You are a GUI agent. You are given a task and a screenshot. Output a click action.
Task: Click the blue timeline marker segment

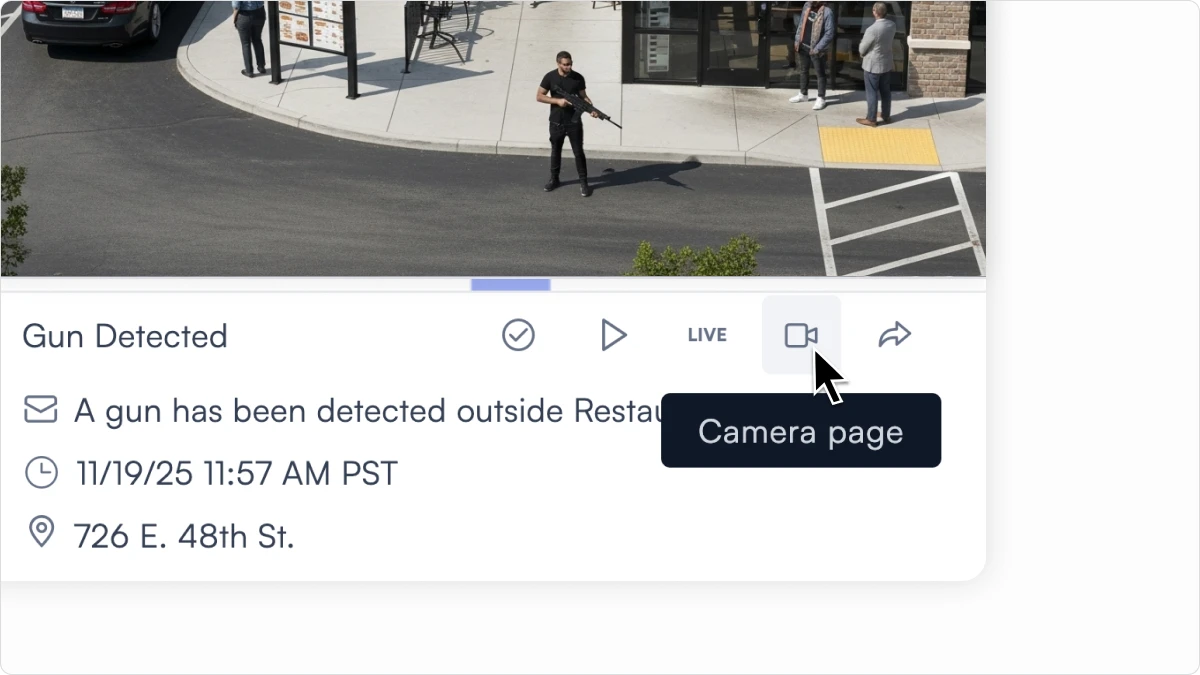click(511, 285)
